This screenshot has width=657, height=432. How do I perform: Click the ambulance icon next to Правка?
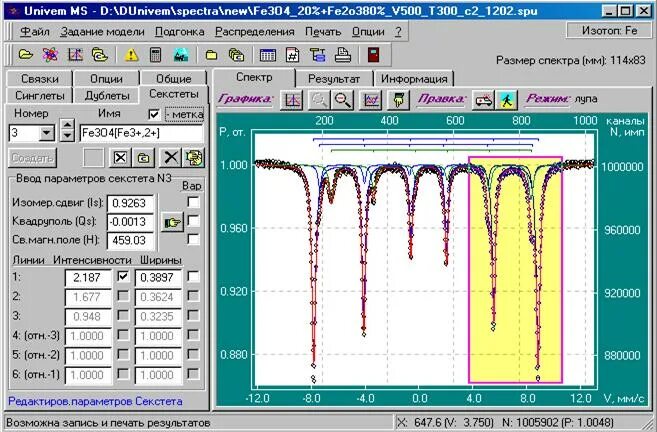484,100
